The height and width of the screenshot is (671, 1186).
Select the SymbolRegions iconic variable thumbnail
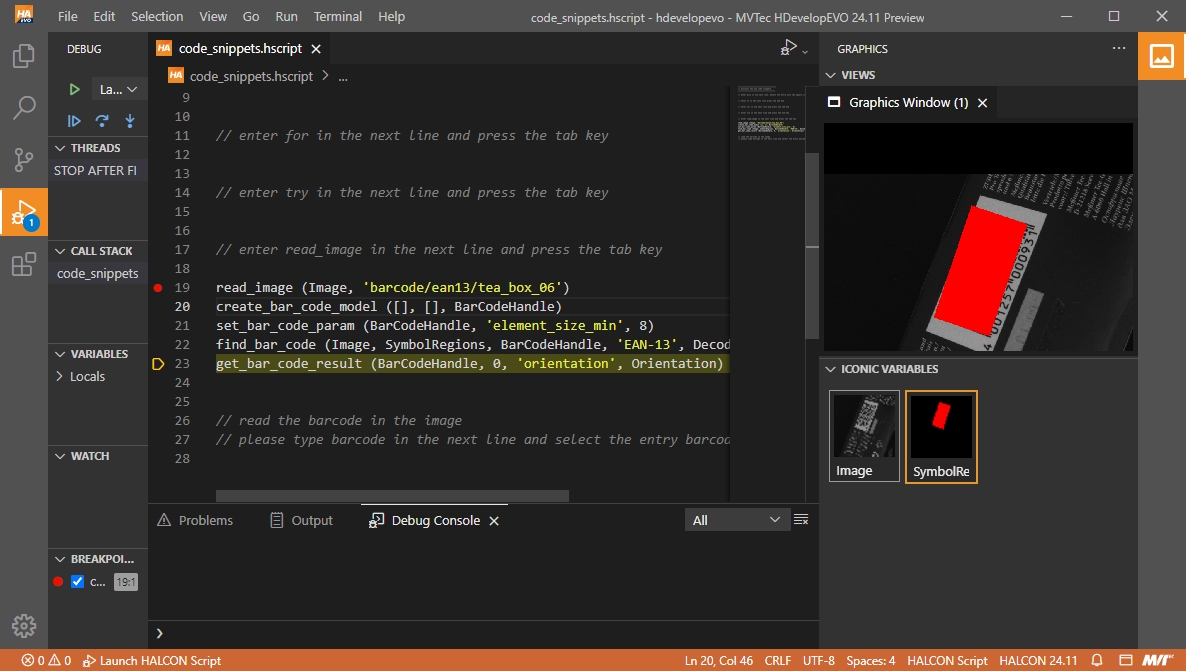coord(941,437)
